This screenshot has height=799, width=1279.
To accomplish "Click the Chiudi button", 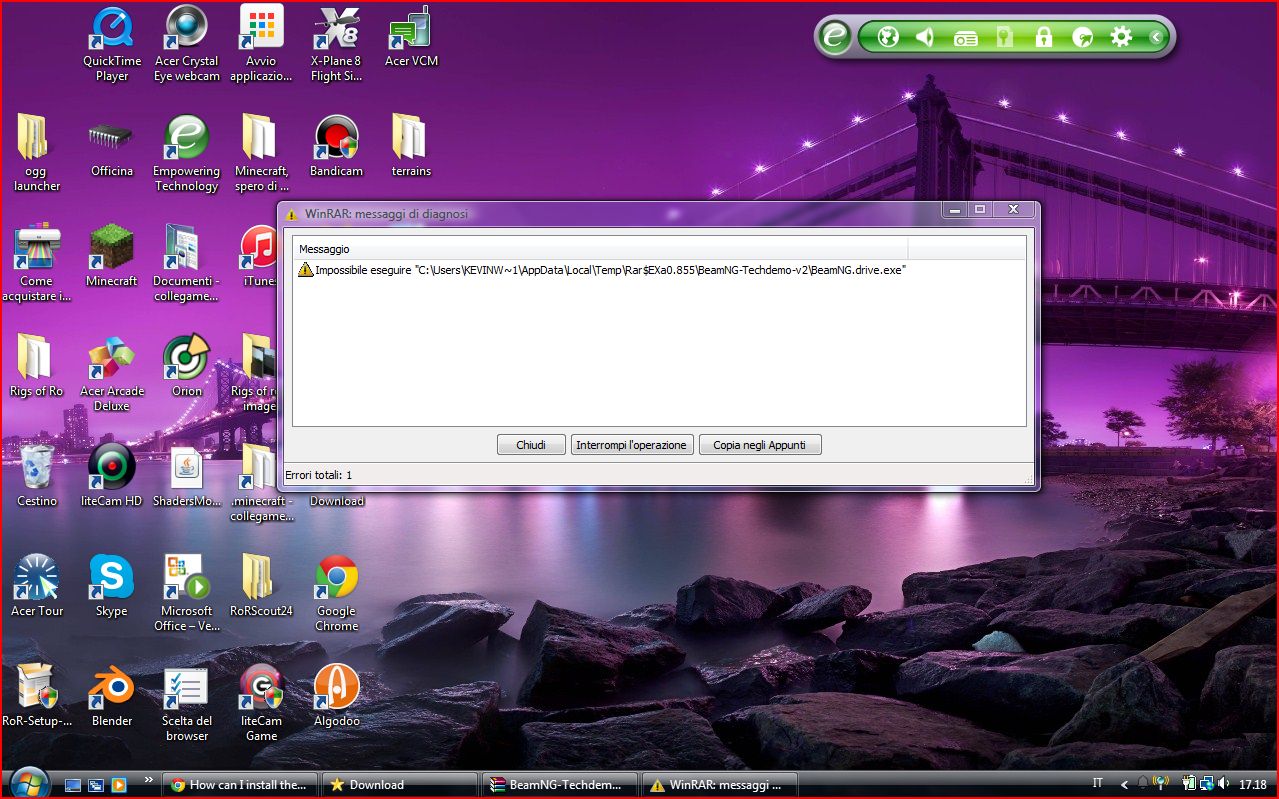I will click(x=531, y=445).
